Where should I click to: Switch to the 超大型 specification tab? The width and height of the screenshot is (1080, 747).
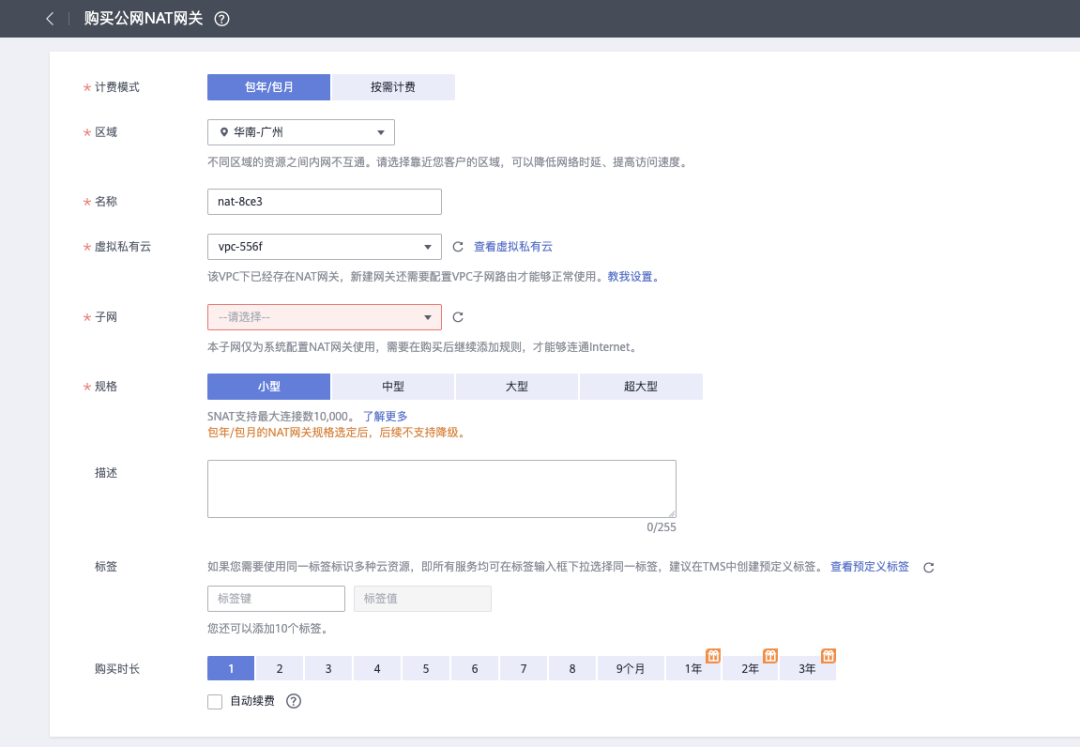pyautogui.click(x=642, y=386)
